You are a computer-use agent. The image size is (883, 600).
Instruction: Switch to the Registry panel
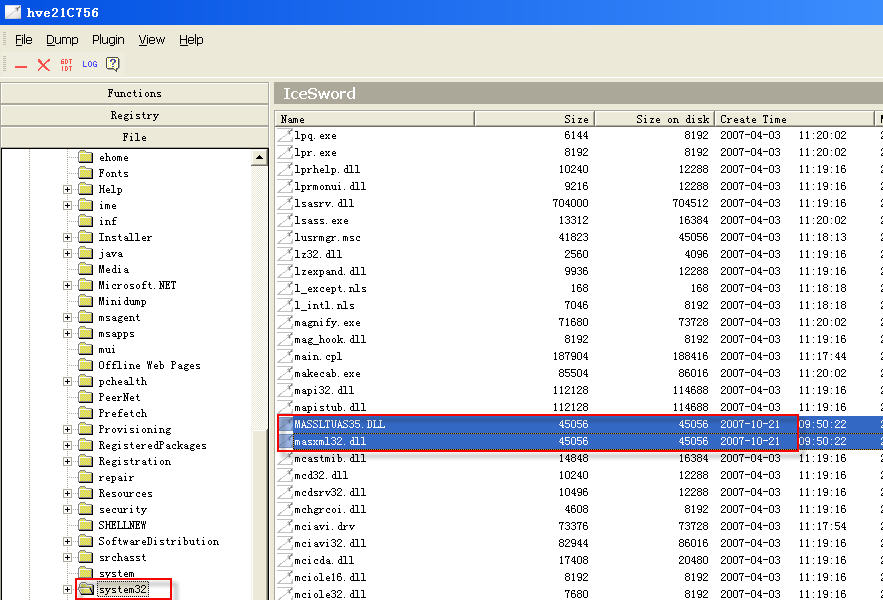135,115
